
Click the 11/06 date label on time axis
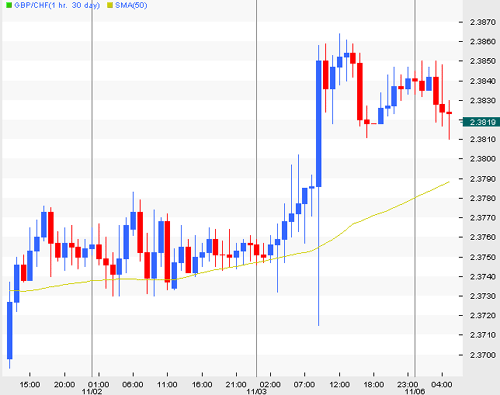pyautogui.click(x=415, y=391)
